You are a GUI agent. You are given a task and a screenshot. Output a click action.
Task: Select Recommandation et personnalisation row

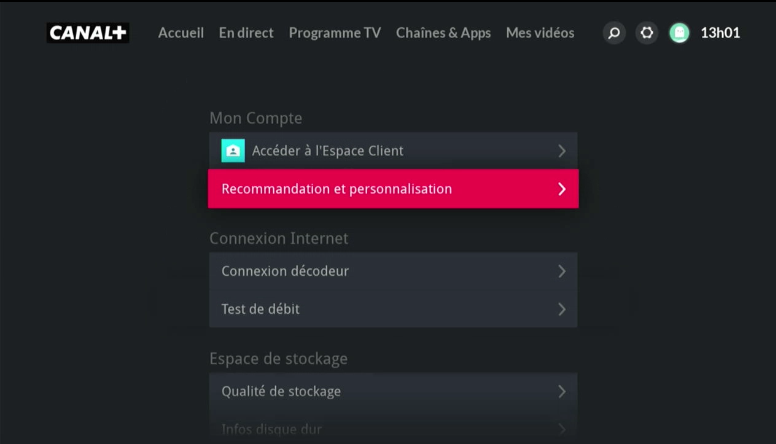click(x=393, y=189)
